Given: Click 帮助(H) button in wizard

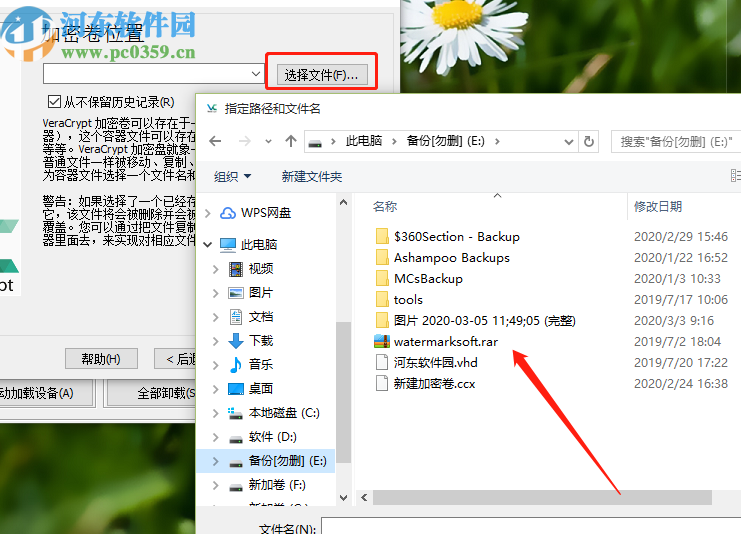Looking at the screenshot, I should 101,359.
